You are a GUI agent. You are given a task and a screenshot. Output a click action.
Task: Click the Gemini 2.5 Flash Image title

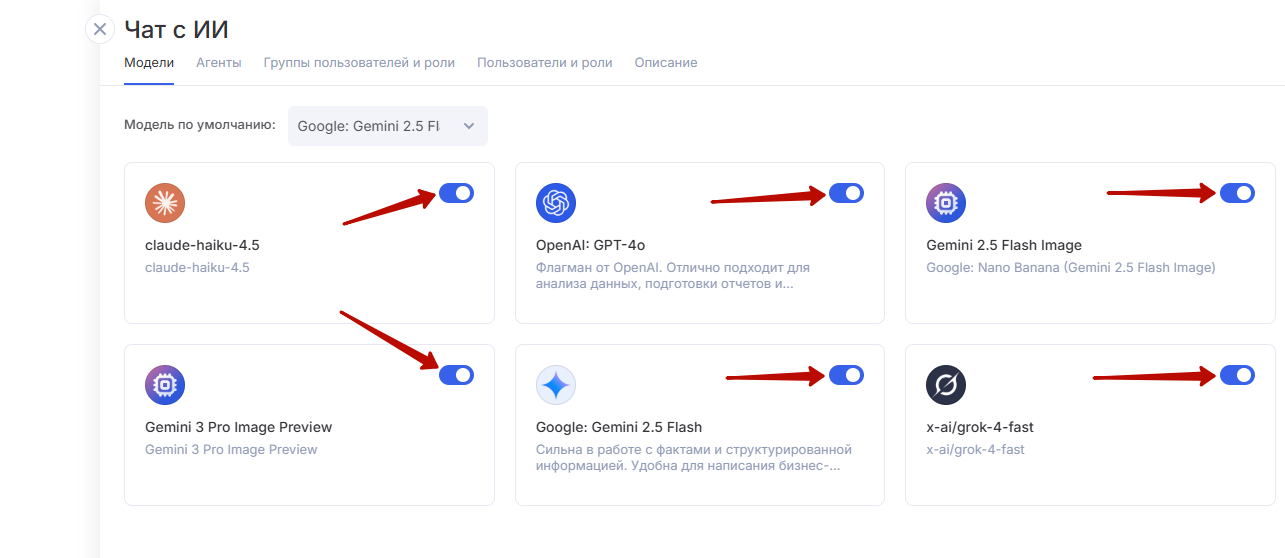tap(1004, 245)
